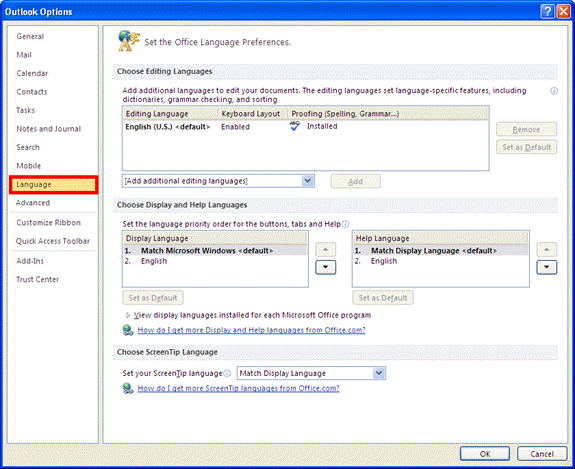The height and width of the screenshot is (469, 575).
Task: Click the Editing Language column header
Action: click(171, 114)
